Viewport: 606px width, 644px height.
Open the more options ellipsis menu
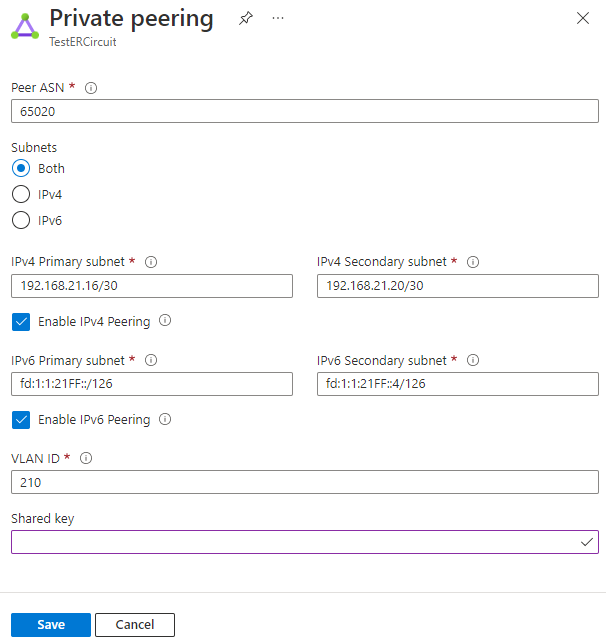click(x=278, y=18)
